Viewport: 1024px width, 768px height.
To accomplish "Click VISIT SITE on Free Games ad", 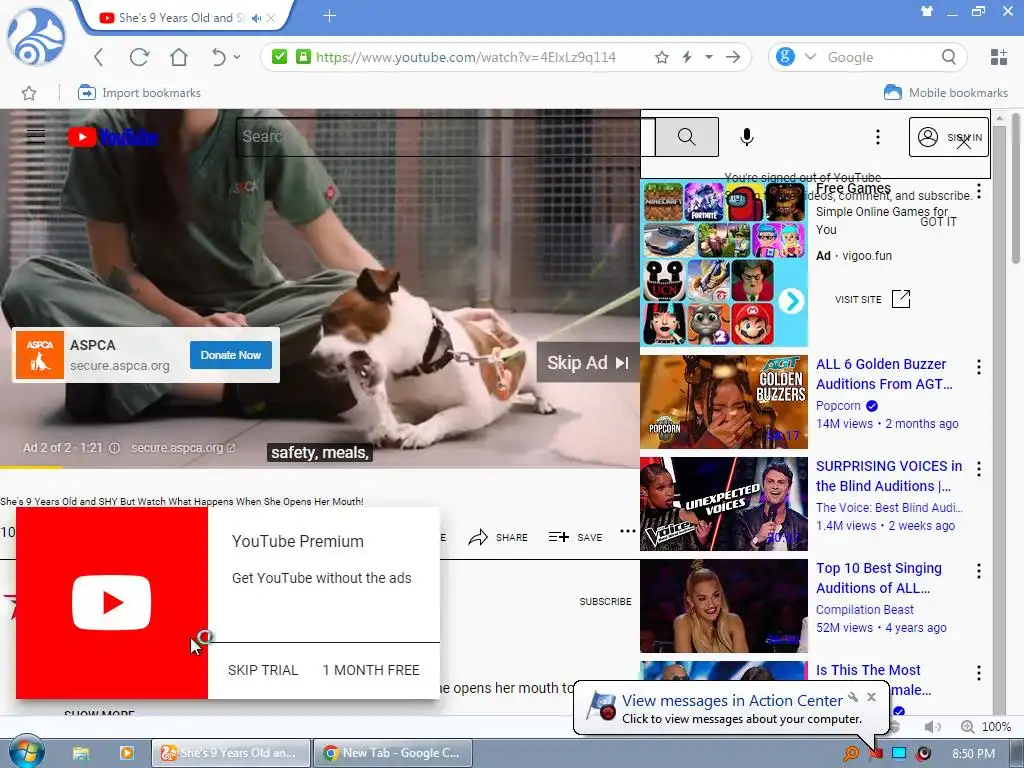I will (872, 299).
